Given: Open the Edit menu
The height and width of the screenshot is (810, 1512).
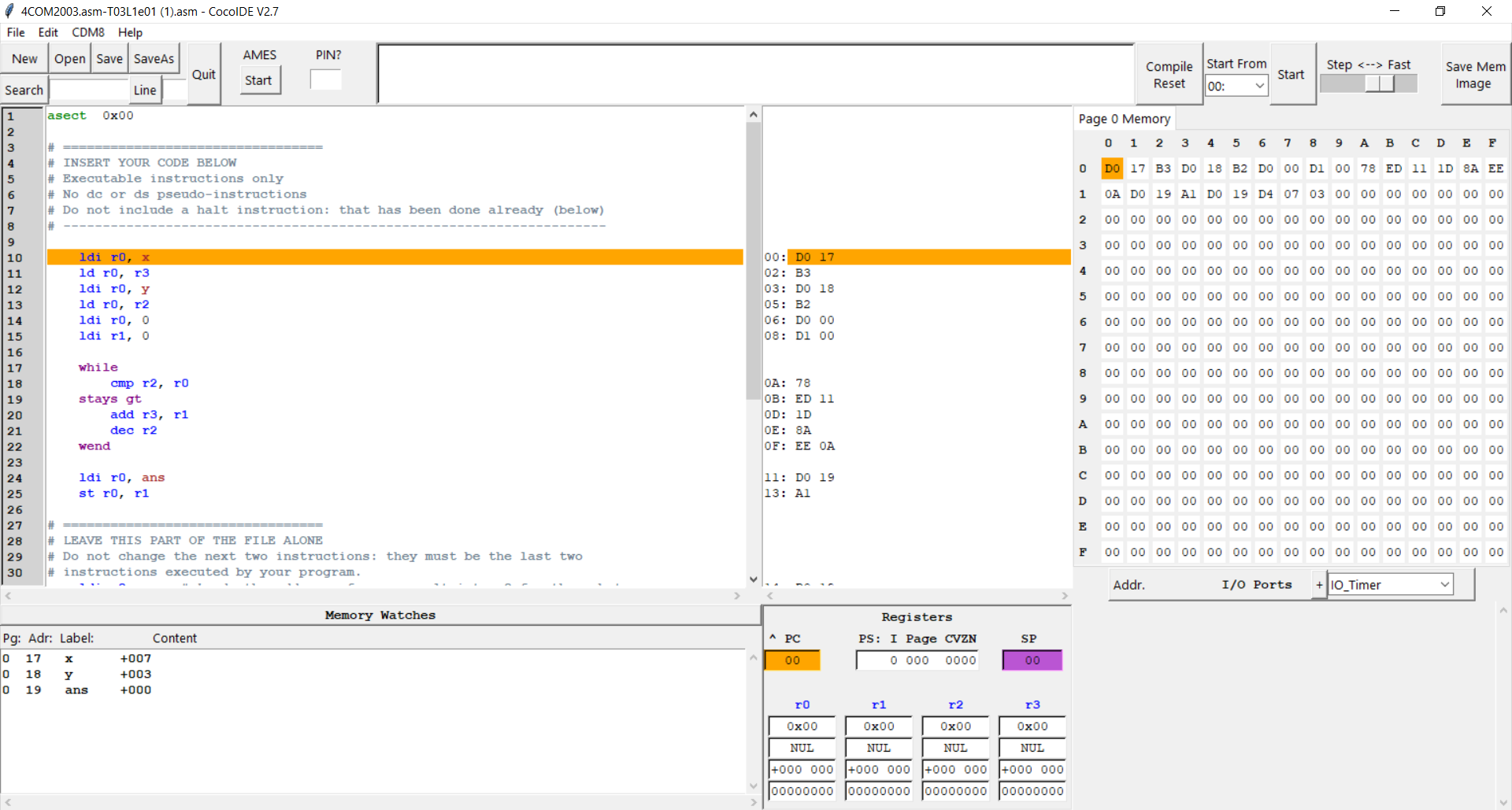Looking at the screenshot, I should (x=48, y=32).
